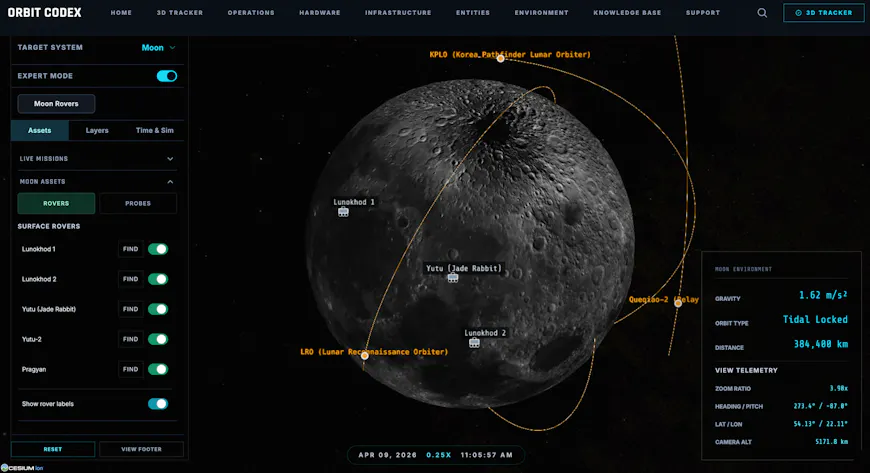Viewport: 870px width, 473px height.
Task: Toggle Lunokhod 1 visibility switch
Action: 158,249
